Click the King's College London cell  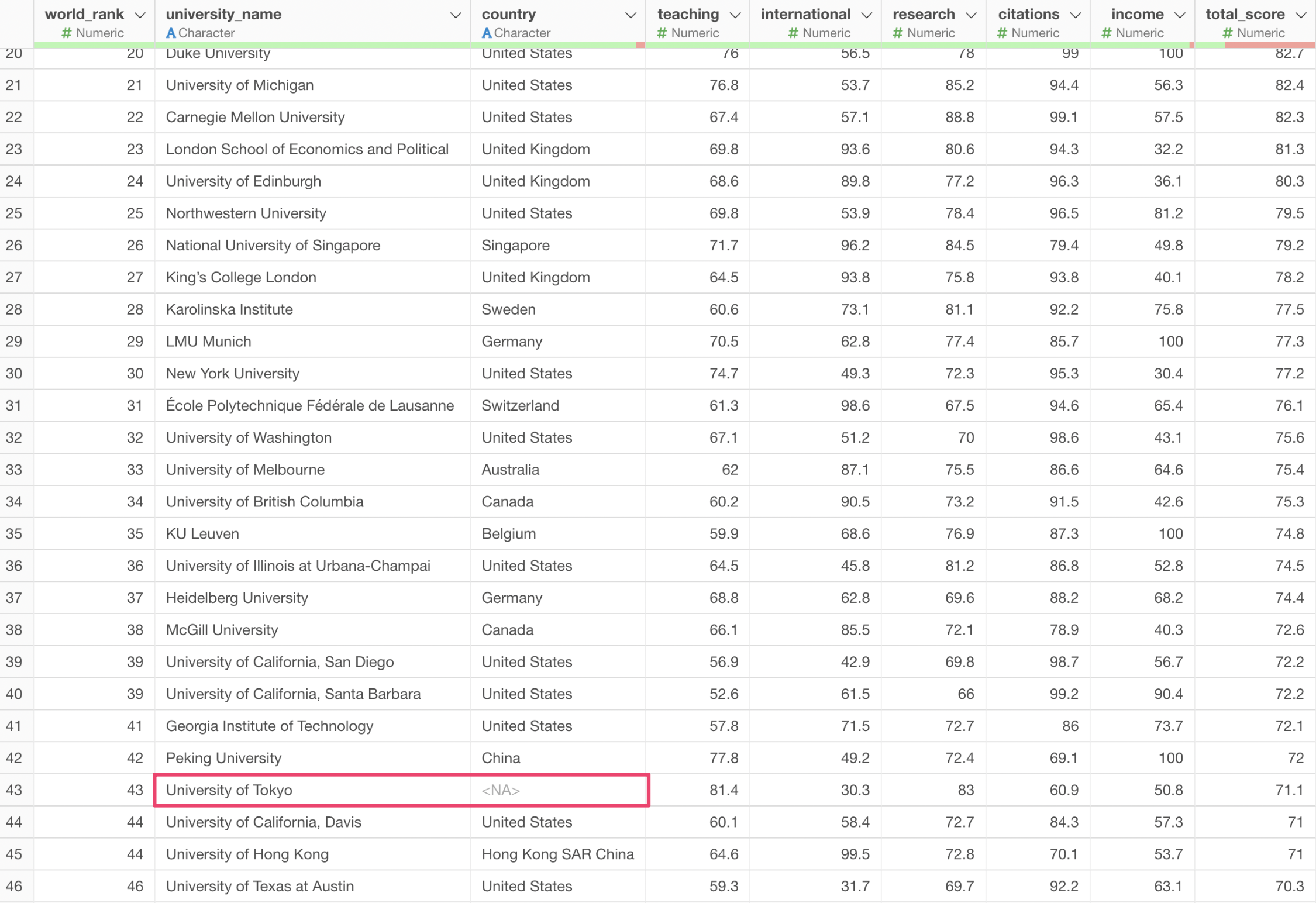click(x=312, y=277)
